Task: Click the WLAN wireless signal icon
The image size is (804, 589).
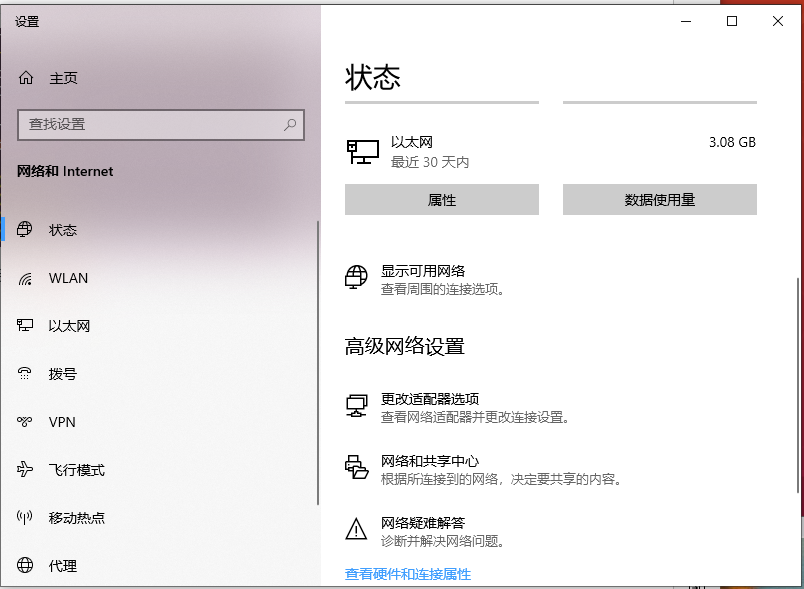Action: (x=25, y=278)
